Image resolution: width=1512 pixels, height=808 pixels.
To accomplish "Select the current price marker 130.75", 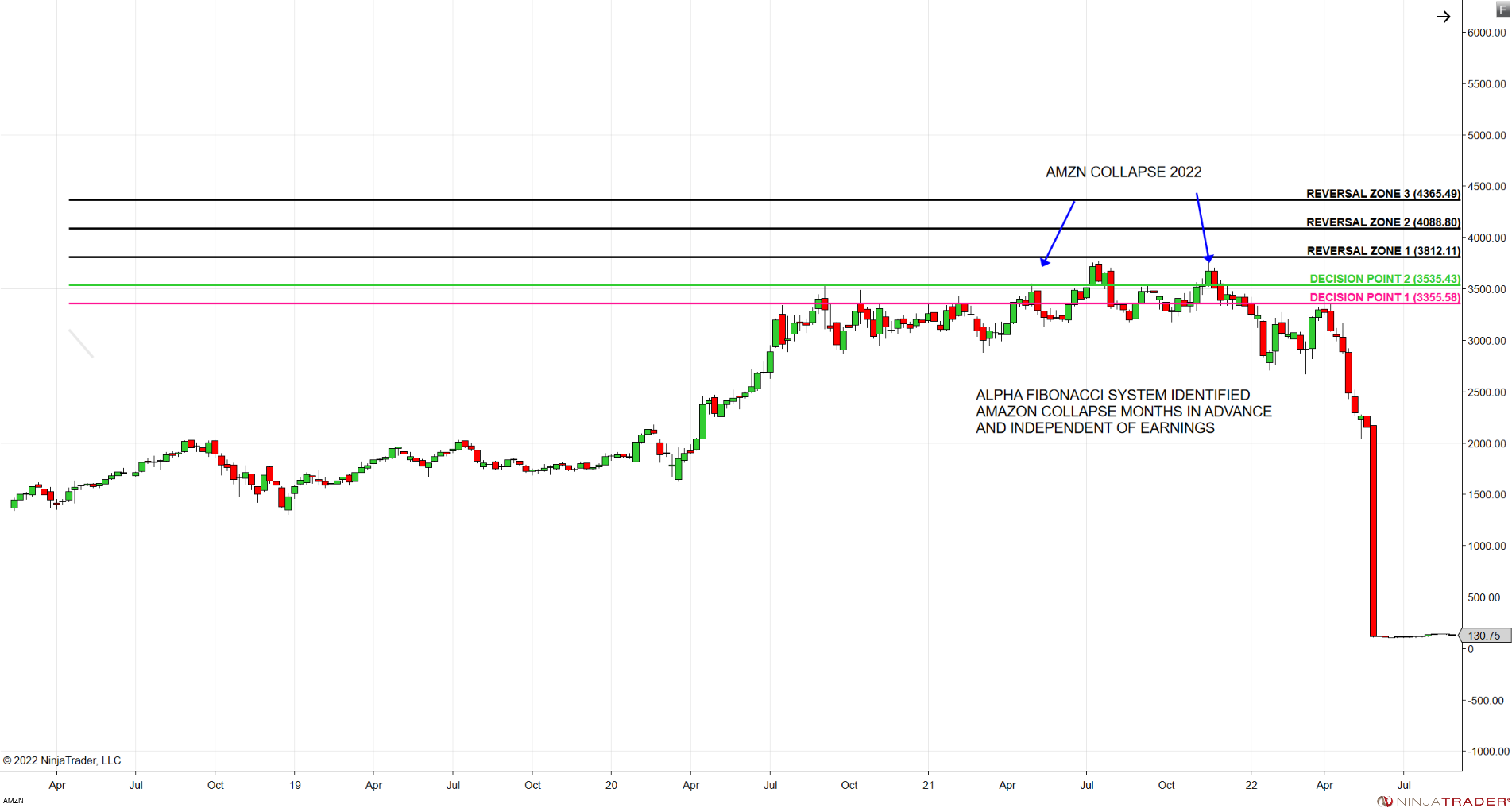I will coord(1484,636).
